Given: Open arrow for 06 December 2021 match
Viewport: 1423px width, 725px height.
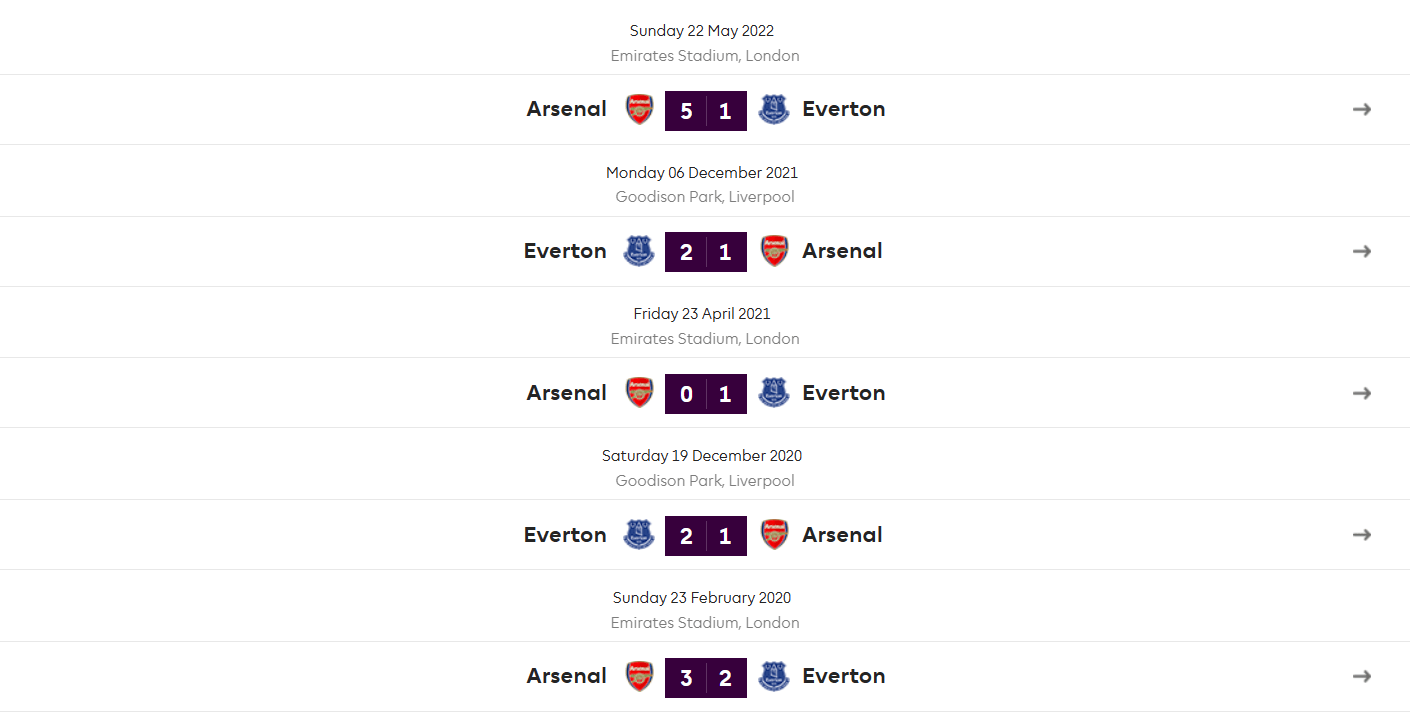Looking at the screenshot, I should pyautogui.click(x=1361, y=251).
